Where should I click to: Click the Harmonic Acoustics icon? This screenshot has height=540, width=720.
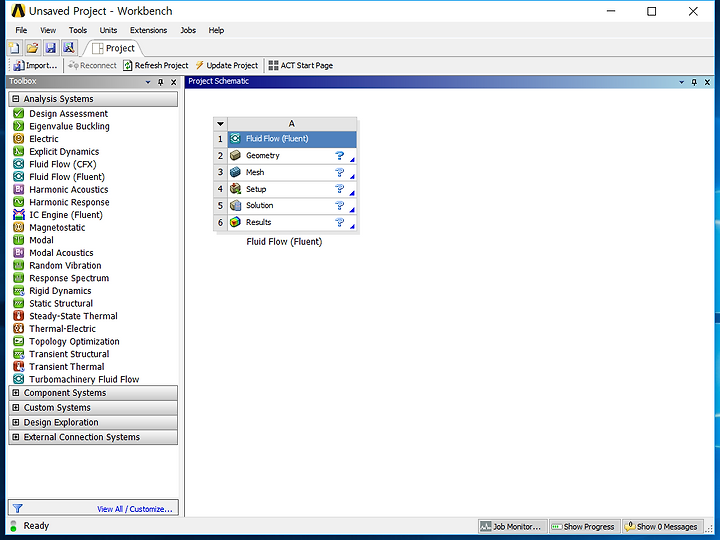(18, 189)
